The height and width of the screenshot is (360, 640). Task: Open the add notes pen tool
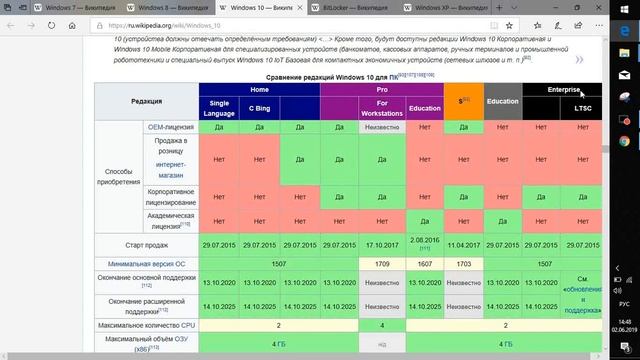pos(558,25)
